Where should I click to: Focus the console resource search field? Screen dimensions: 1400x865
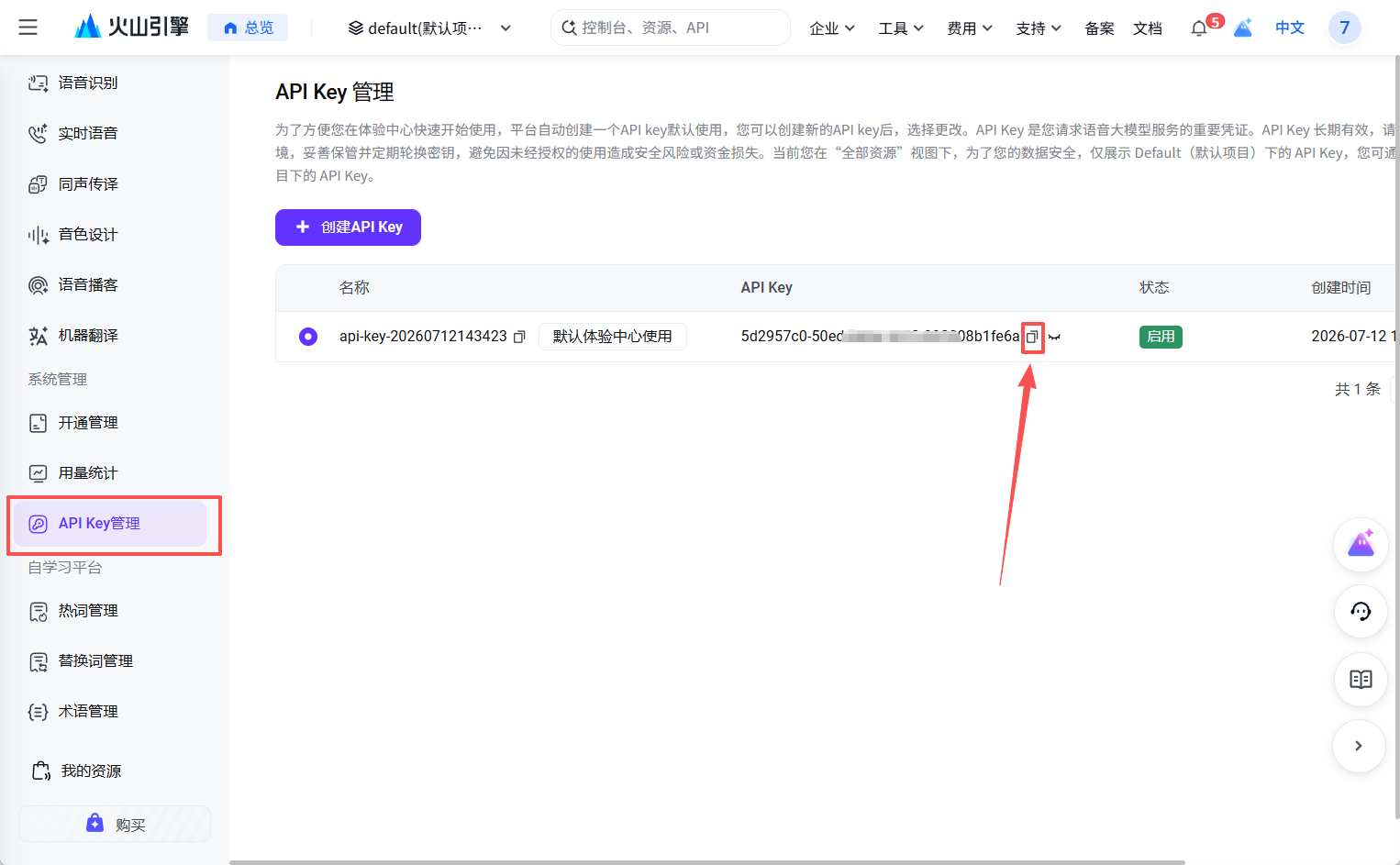point(670,28)
